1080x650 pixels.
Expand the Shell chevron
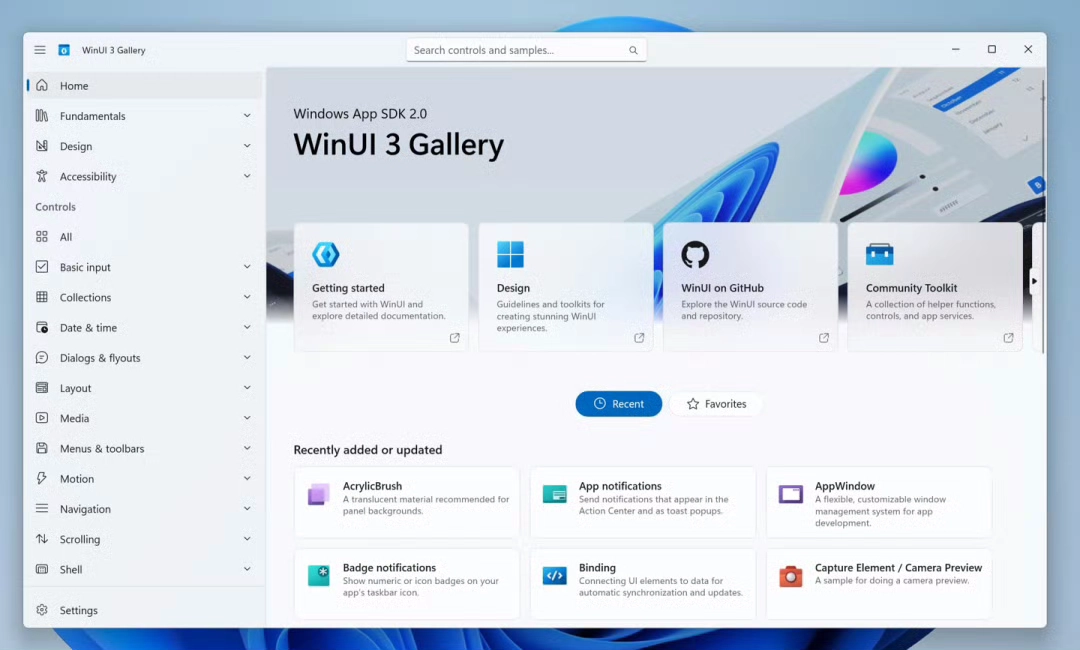click(x=247, y=569)
